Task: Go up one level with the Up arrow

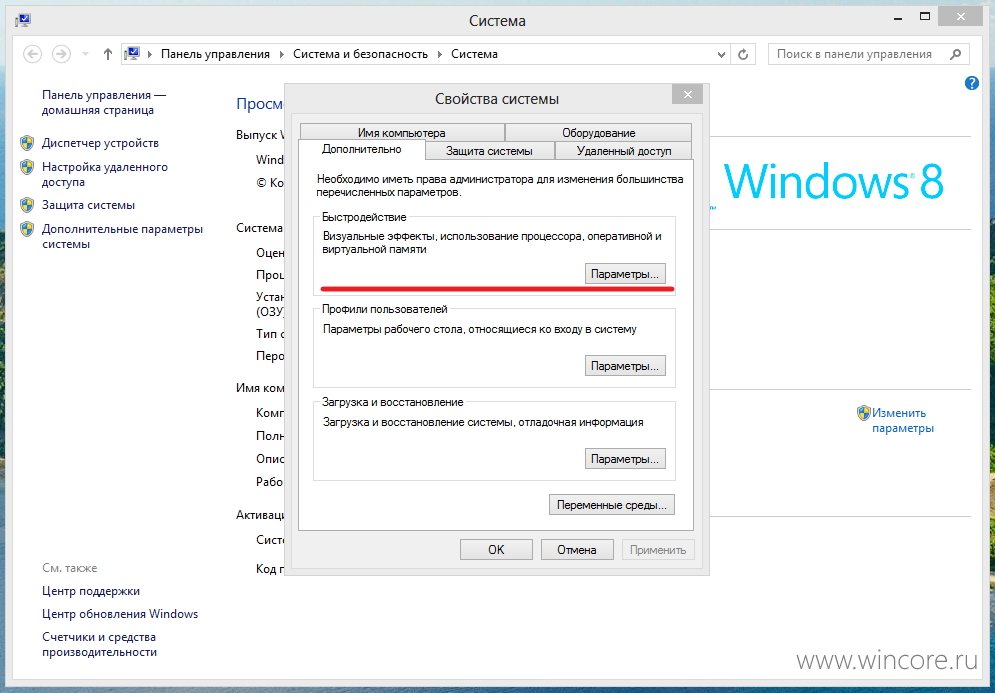Action: pos(108,54)
